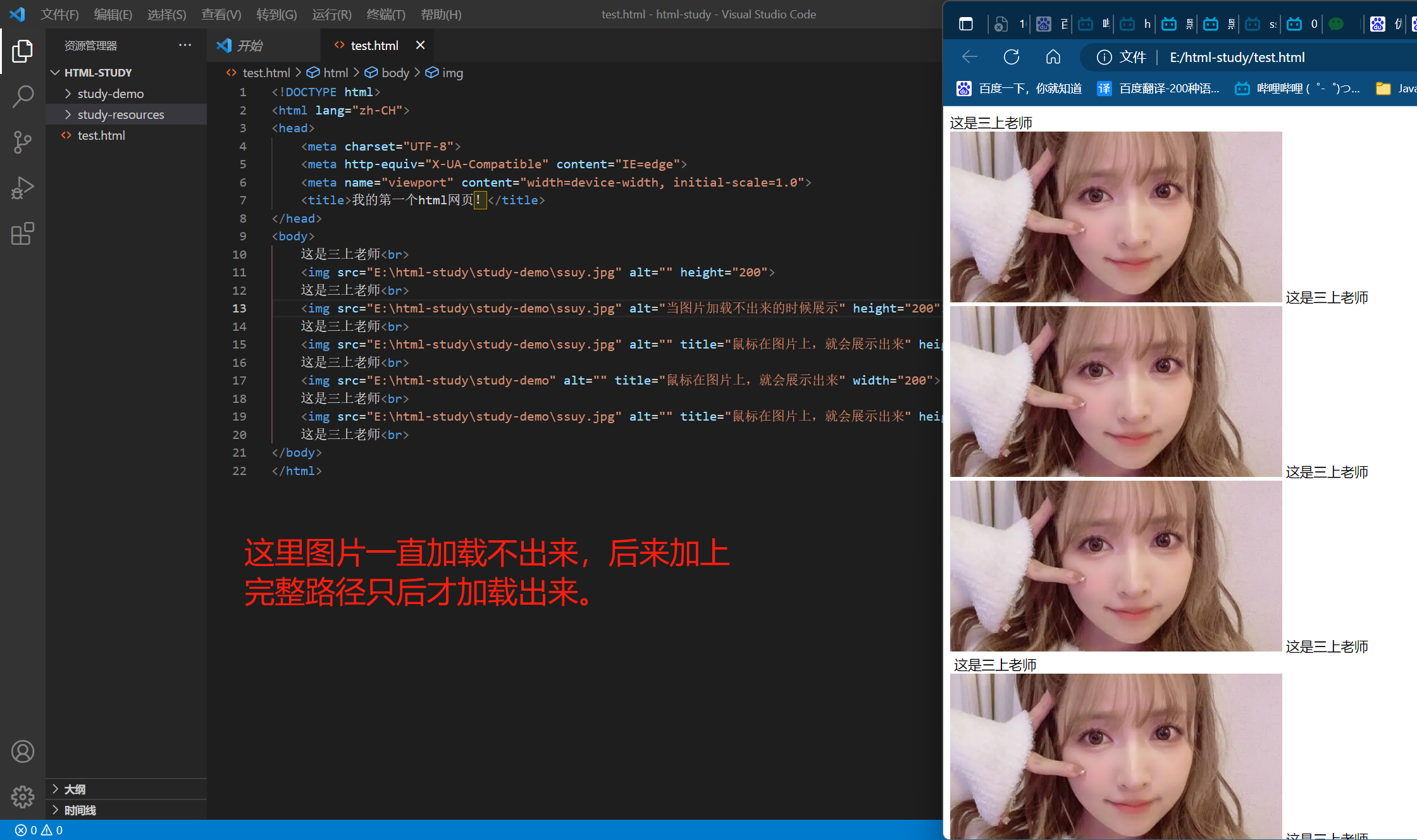The width and height of the screenshot is (1417, 840).
Task: Expand the 时间线 timeline section
Action: [80, 810]
